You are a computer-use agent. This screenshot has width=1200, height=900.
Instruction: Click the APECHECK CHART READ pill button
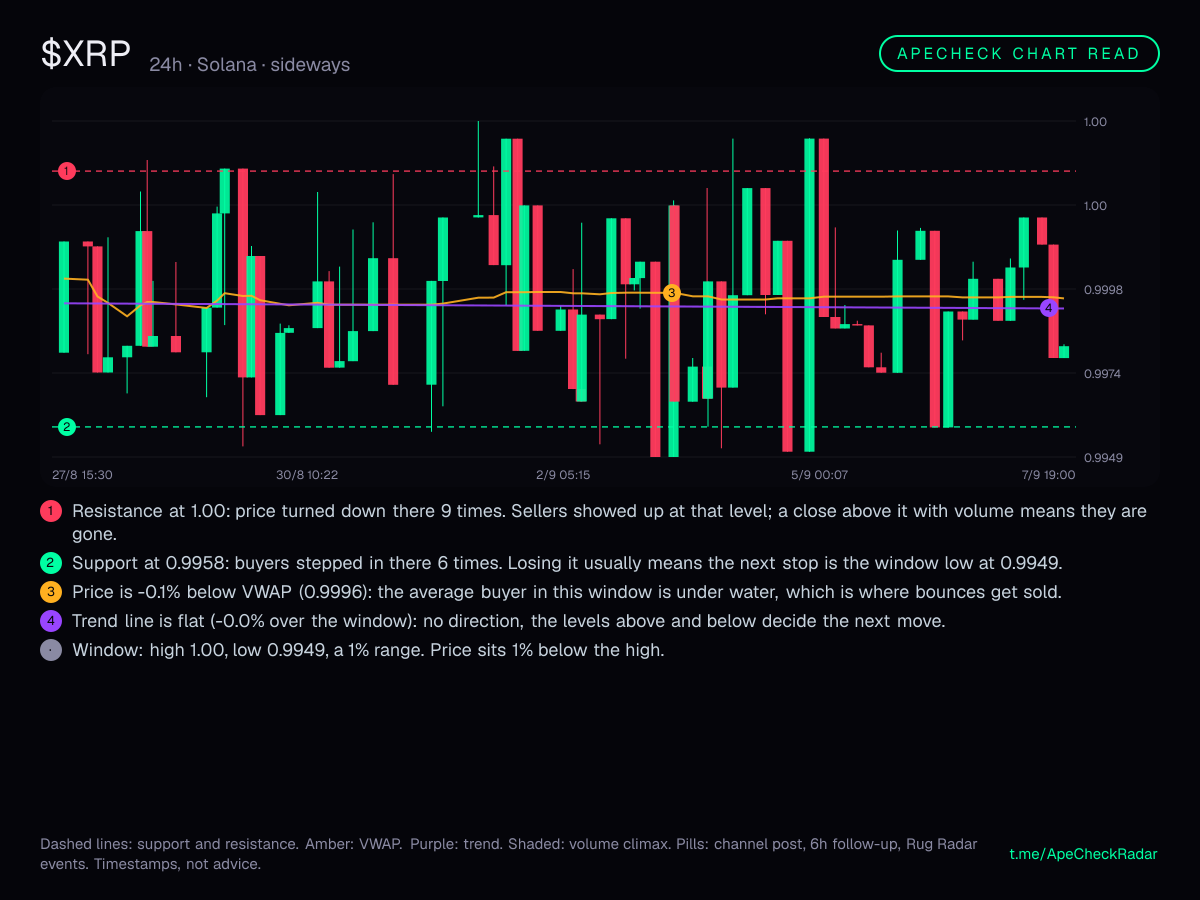tap(1019, 54)
